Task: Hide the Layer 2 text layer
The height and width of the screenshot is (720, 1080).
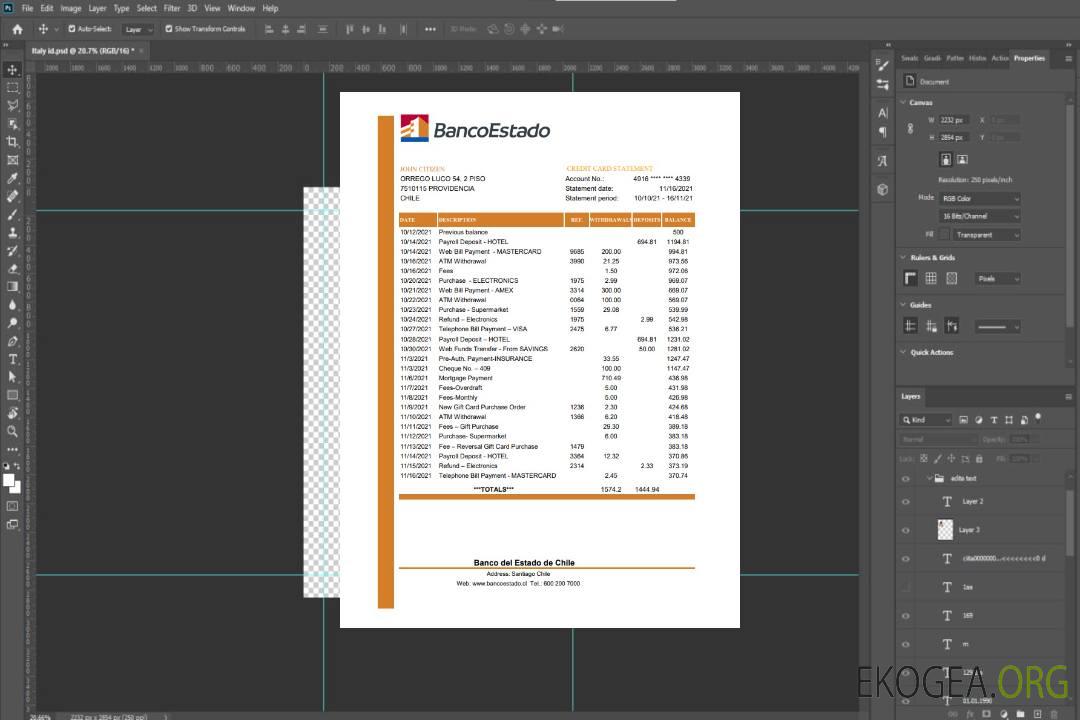Action: click(x=906, y=501)
